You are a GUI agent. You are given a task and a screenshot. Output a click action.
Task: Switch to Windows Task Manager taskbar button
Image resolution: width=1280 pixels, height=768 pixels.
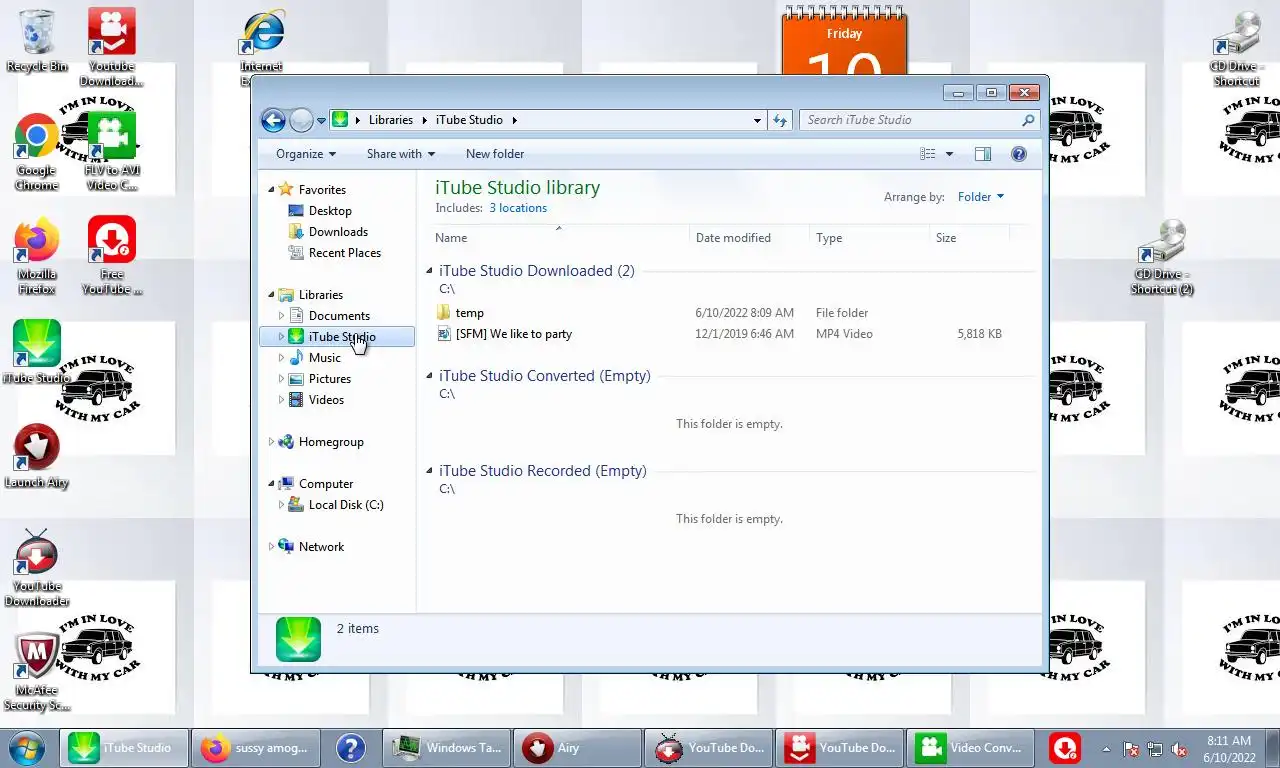click(447, 748)
